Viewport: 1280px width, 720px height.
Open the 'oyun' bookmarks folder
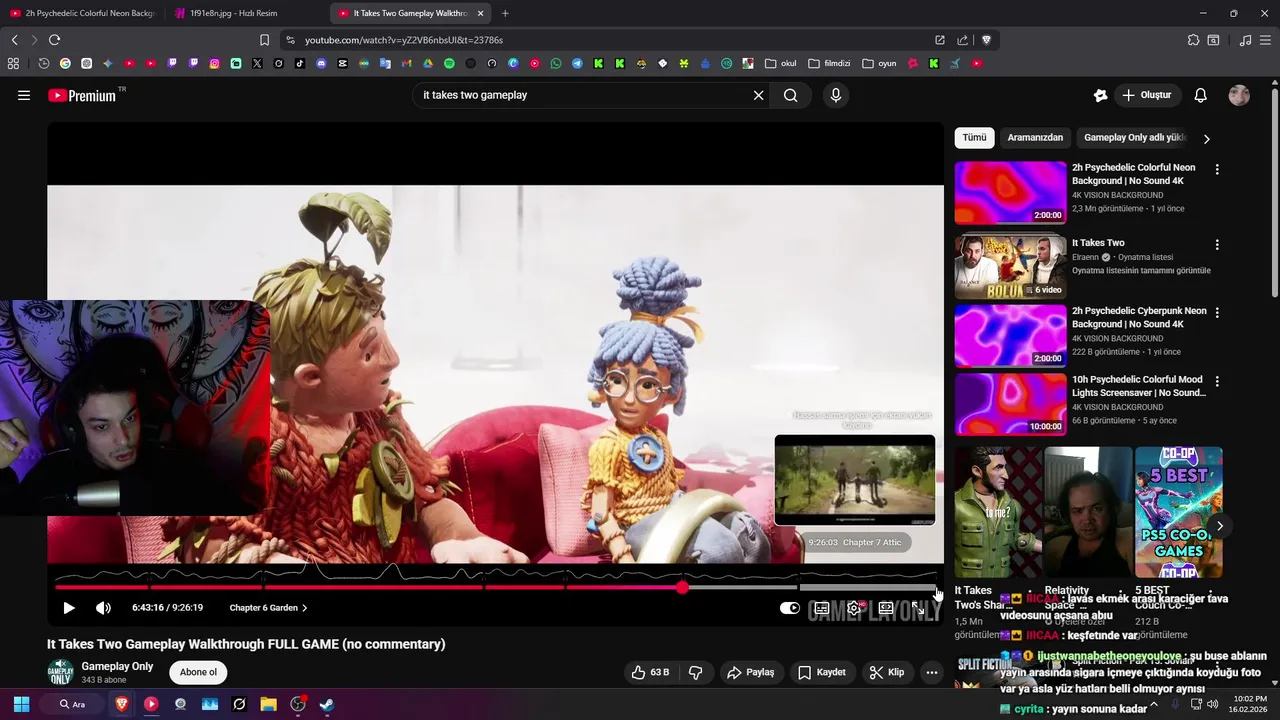click(880, 63)
